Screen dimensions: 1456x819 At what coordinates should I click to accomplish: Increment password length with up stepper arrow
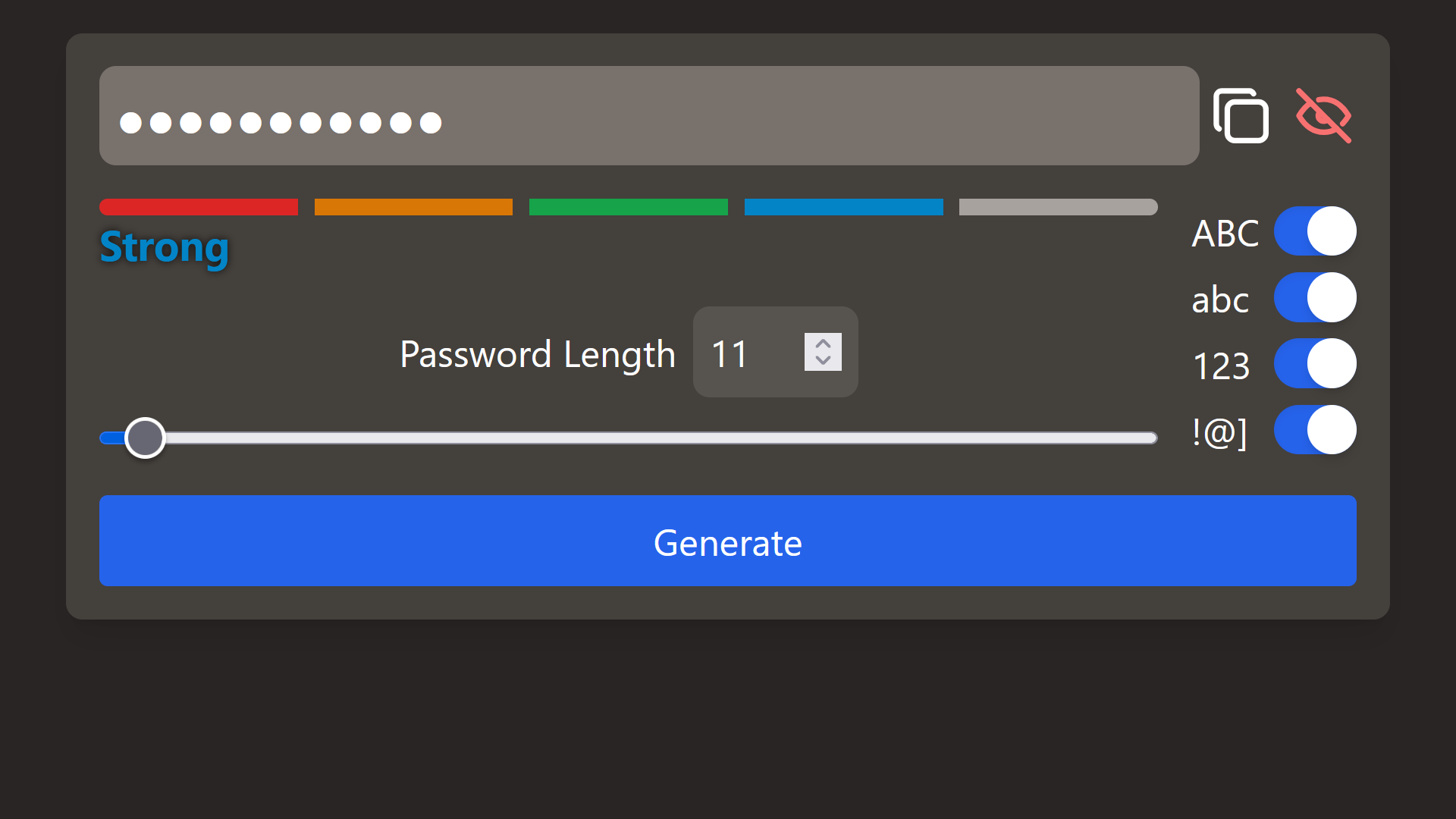pyautogui.click(x=822, y=342)
